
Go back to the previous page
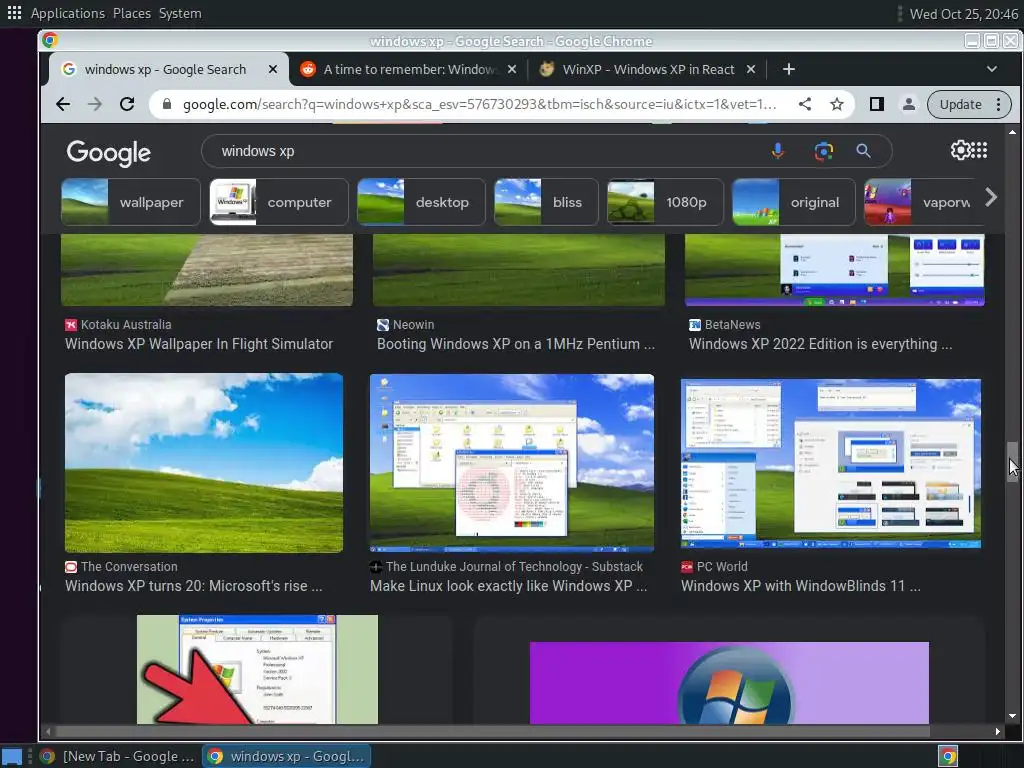pyautogui.click(x=63, y=104)
